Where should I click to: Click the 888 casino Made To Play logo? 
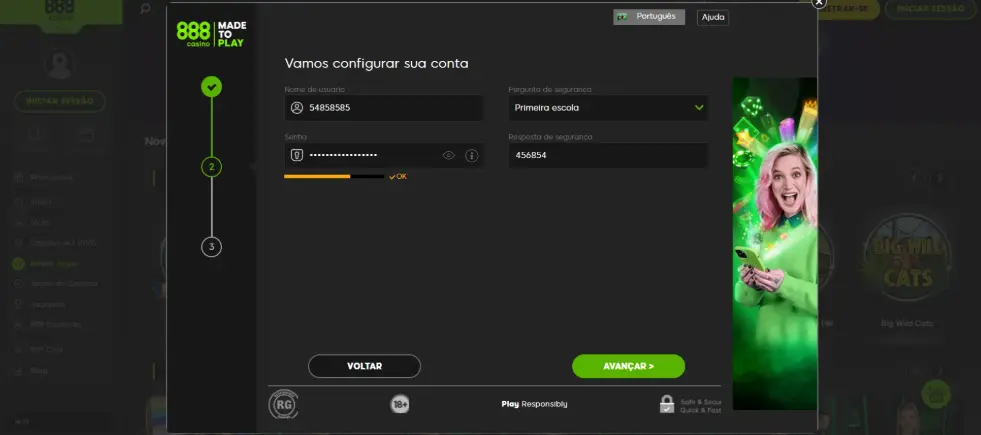pos(211,34)
